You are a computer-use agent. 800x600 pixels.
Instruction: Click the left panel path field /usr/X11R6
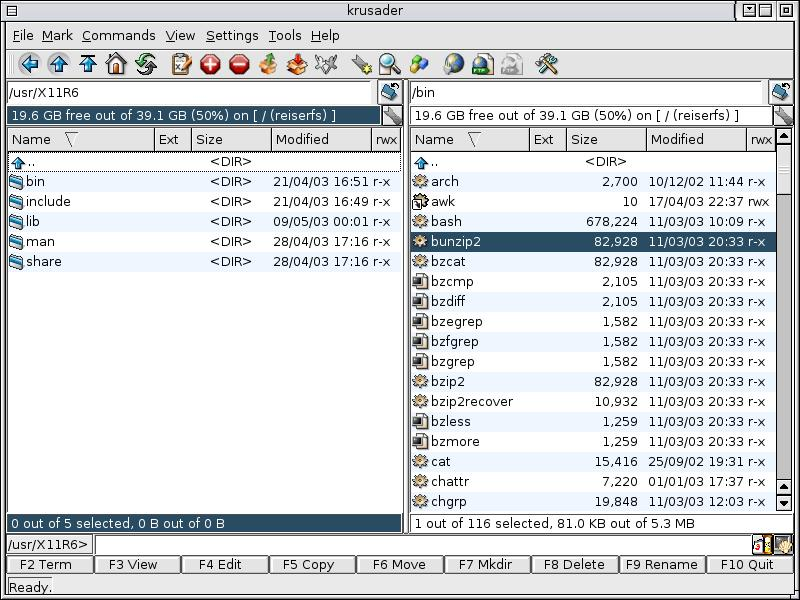click(x=190, y=93)
